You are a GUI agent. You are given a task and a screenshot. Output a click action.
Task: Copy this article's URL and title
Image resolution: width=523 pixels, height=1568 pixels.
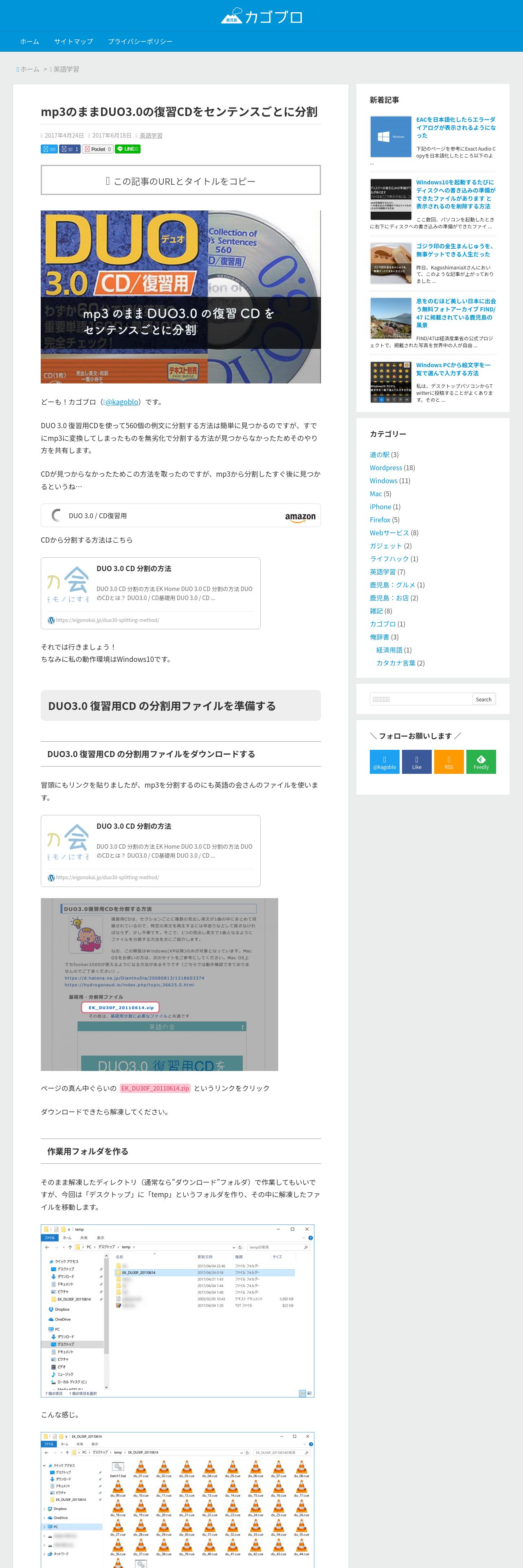(181, 181)
